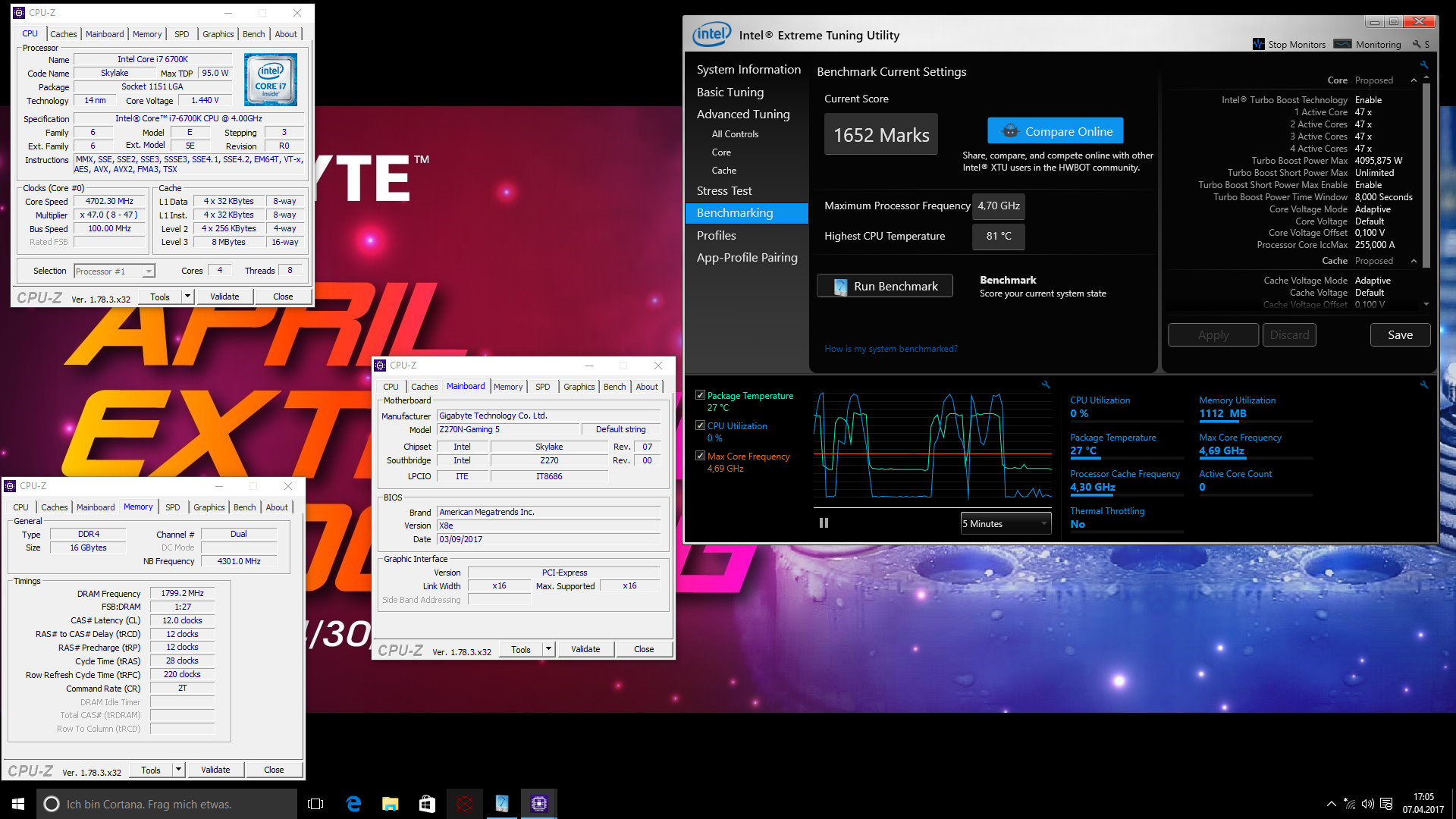Viewport: 1456px width, 819px height.
Task: Open the About tab in the top CPU-Z window
Action: click(x=286, y=34)
